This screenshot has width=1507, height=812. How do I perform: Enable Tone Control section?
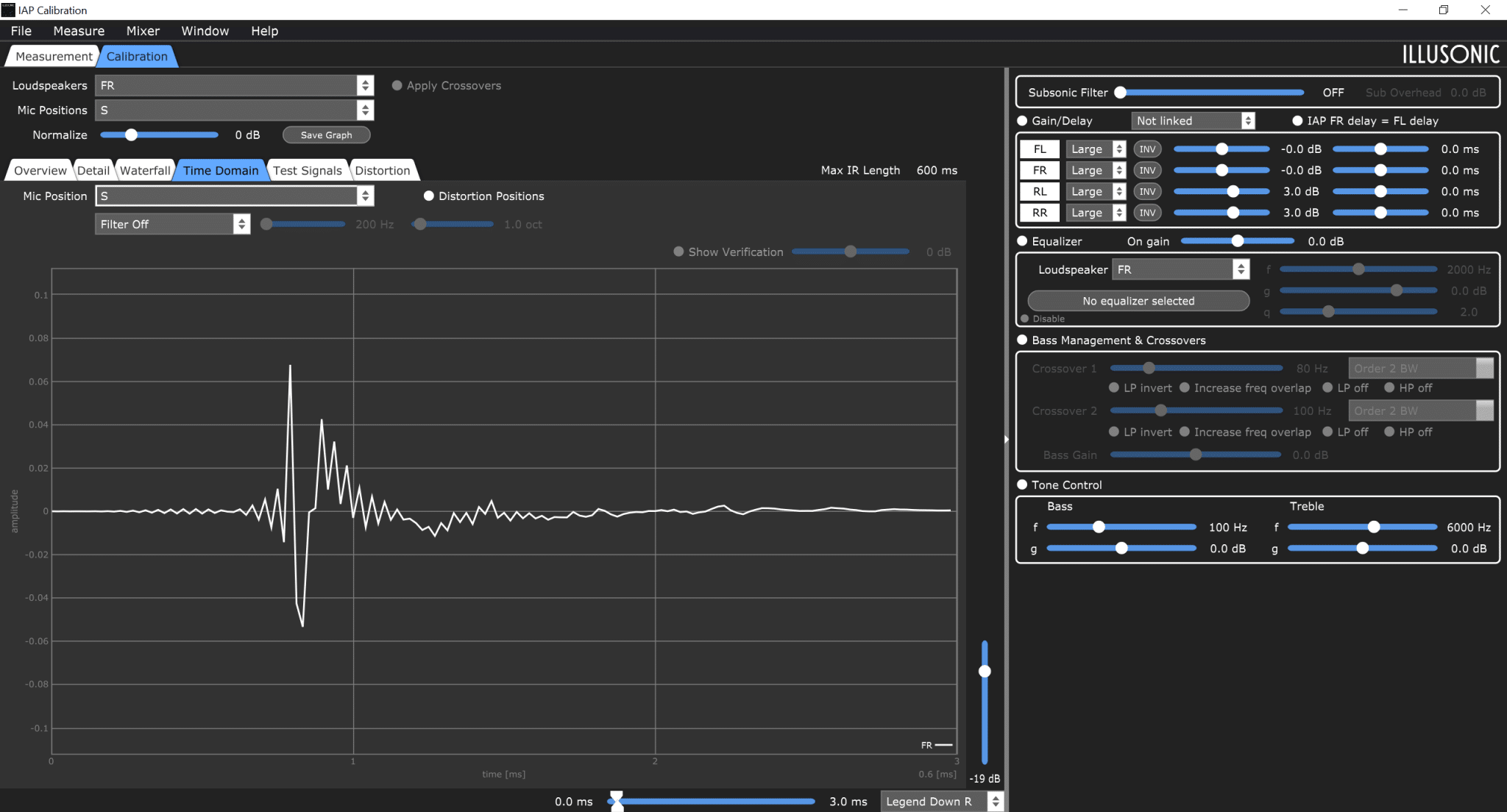click(x=1022, y=485)
